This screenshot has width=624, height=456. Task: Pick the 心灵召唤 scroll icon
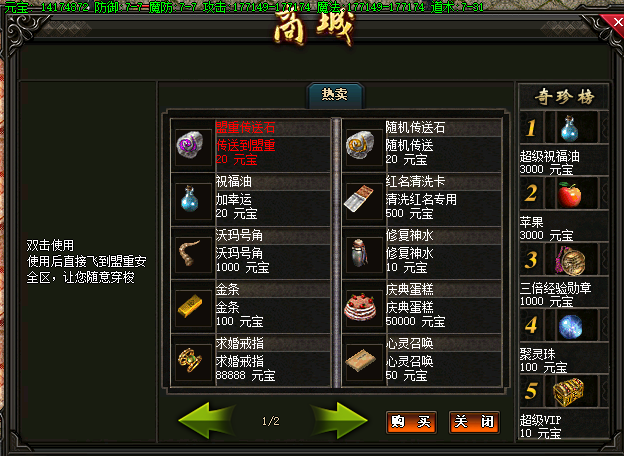(x=360, y=360)
